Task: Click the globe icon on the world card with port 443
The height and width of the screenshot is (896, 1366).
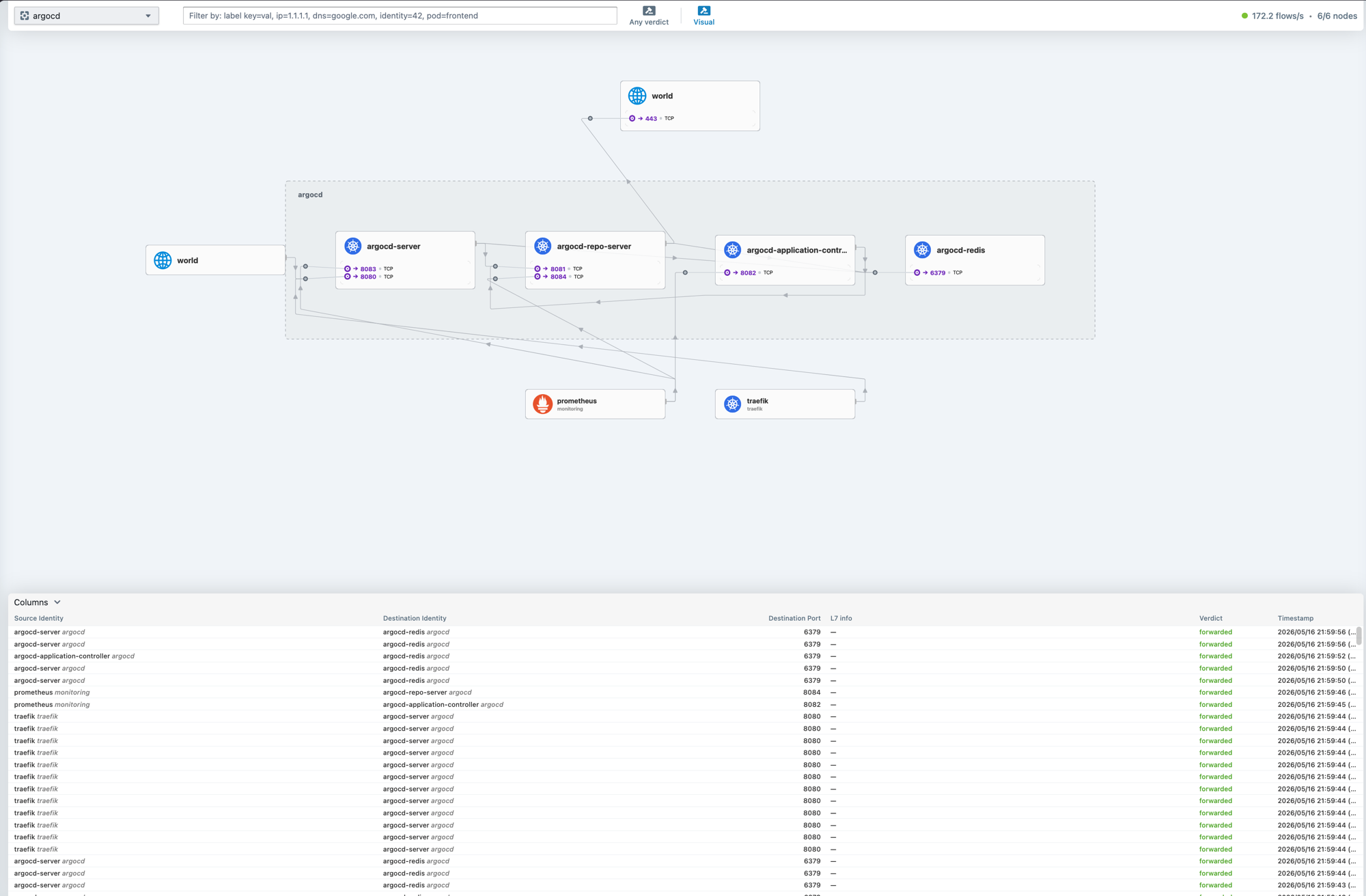Action: [637, 96]
